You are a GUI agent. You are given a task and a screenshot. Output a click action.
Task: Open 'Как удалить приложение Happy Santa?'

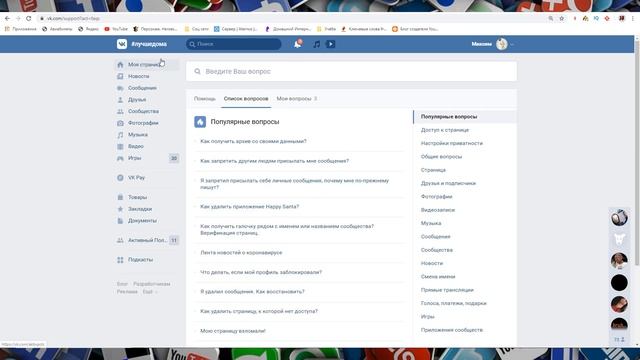249,207
